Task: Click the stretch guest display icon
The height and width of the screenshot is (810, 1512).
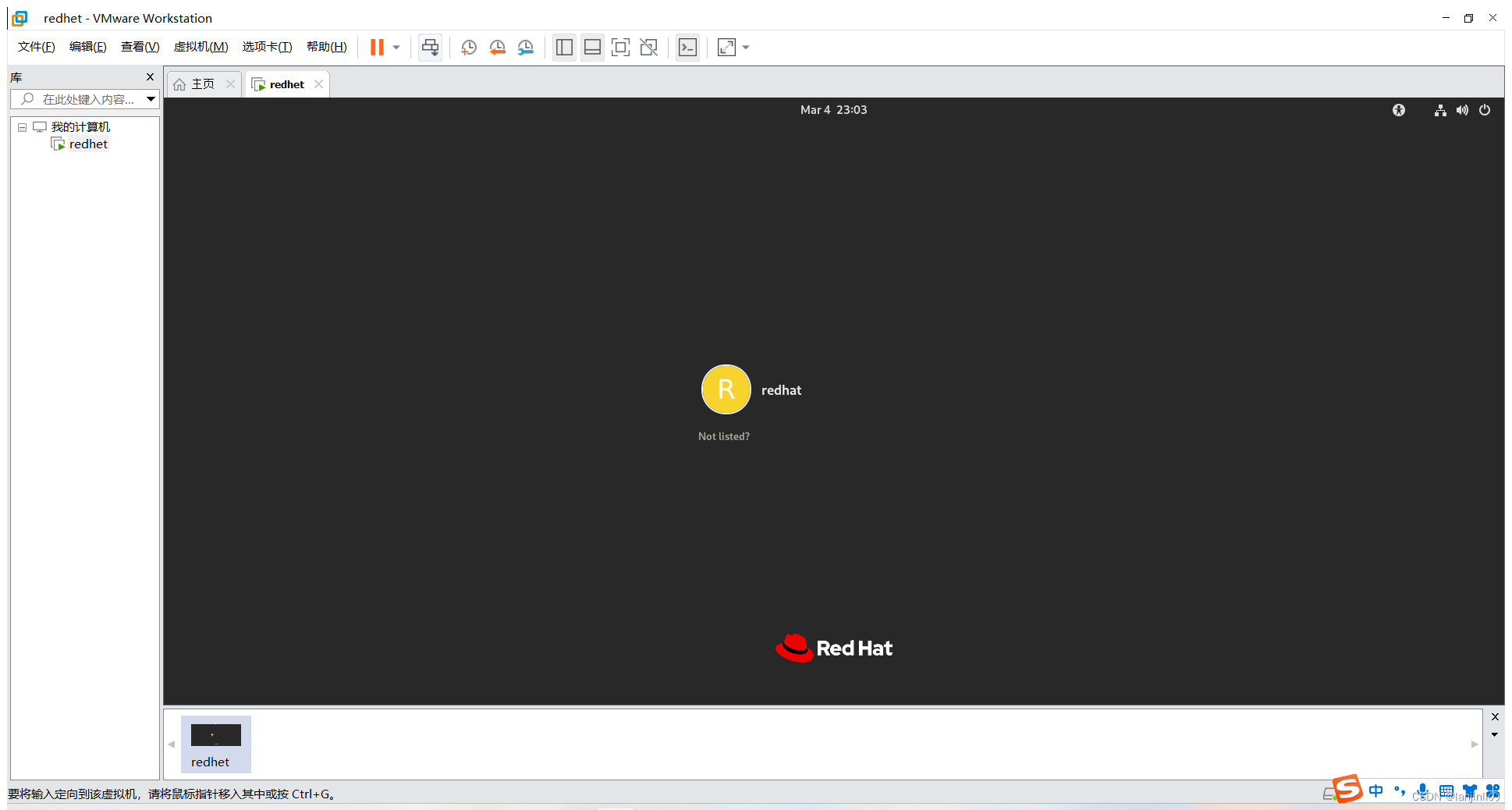Action: point(726,48)
